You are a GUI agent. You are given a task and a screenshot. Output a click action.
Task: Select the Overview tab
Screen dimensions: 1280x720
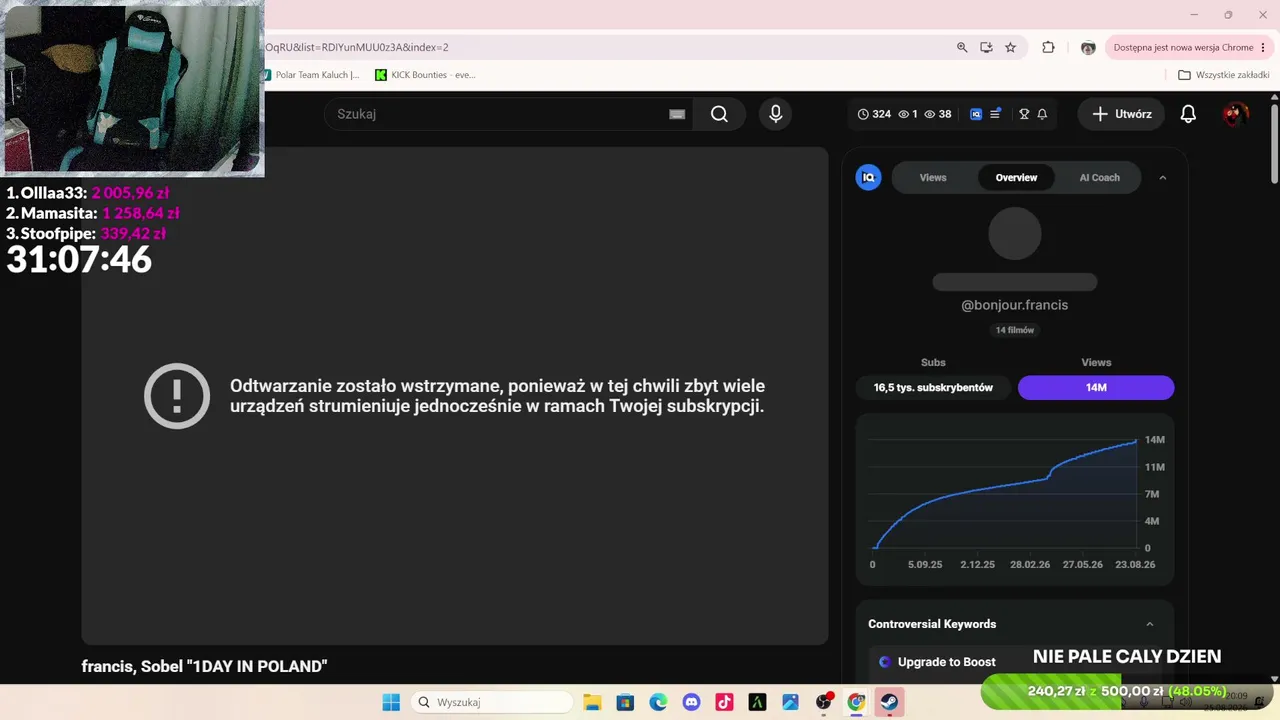coord(1016,178)
